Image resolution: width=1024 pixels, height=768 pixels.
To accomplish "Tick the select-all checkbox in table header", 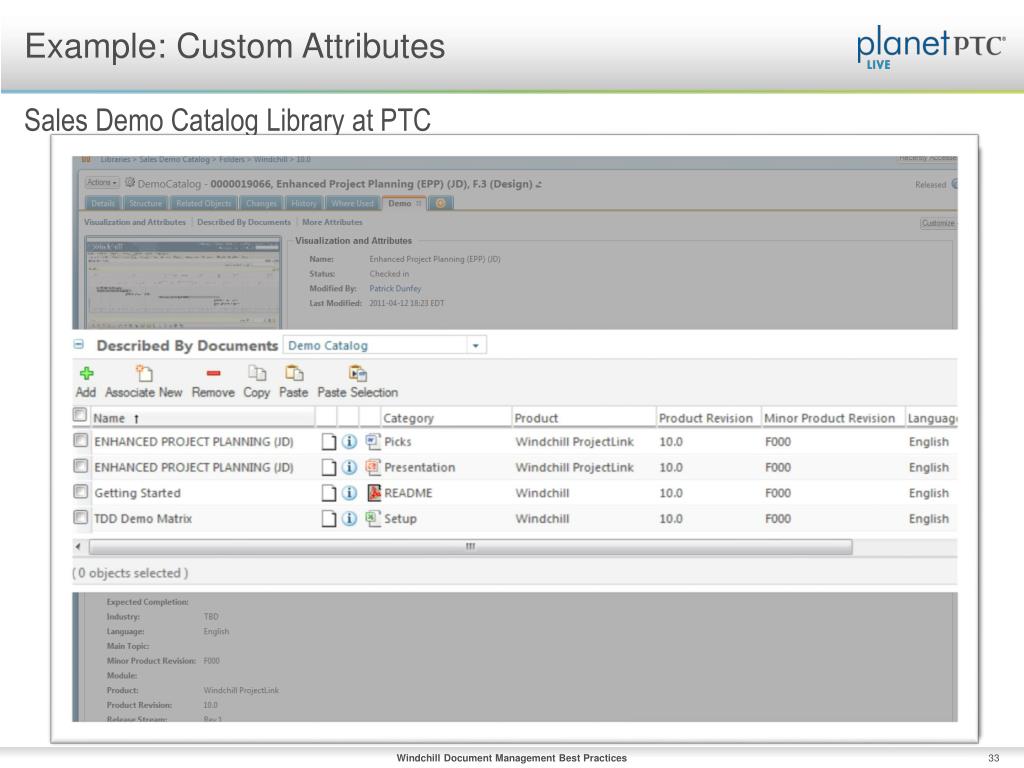I will (80, 415).
